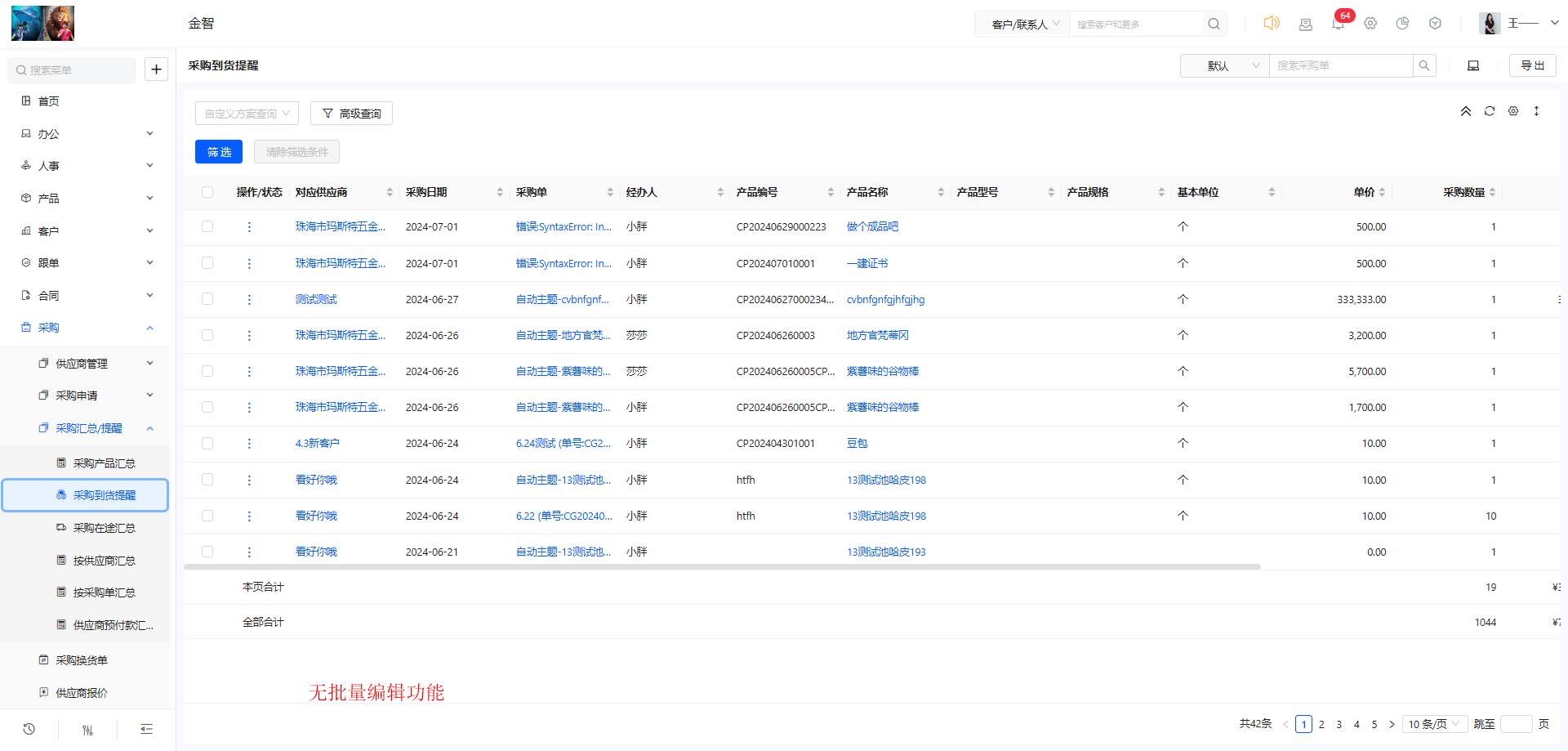Image resolution: width=1568 pixels, height=751 pixels.
Task: Click the blue 筛选 button
Action: point(219,152)
